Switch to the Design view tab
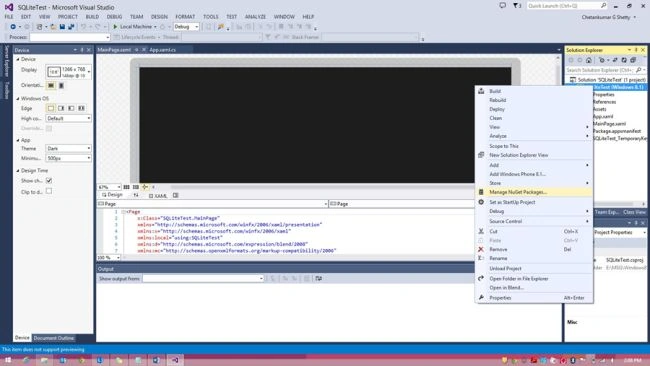This screenshot has width=650, height=366. [112, 195]
